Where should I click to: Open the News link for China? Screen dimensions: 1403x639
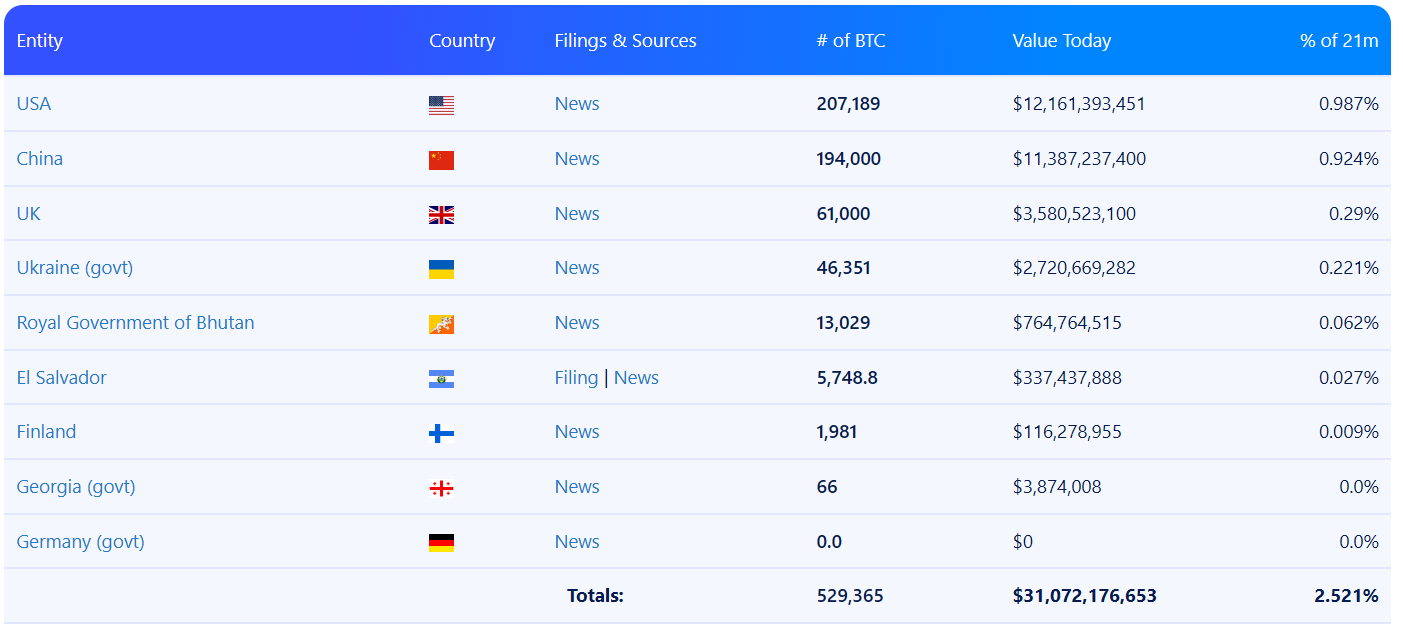tap(577, 159)
